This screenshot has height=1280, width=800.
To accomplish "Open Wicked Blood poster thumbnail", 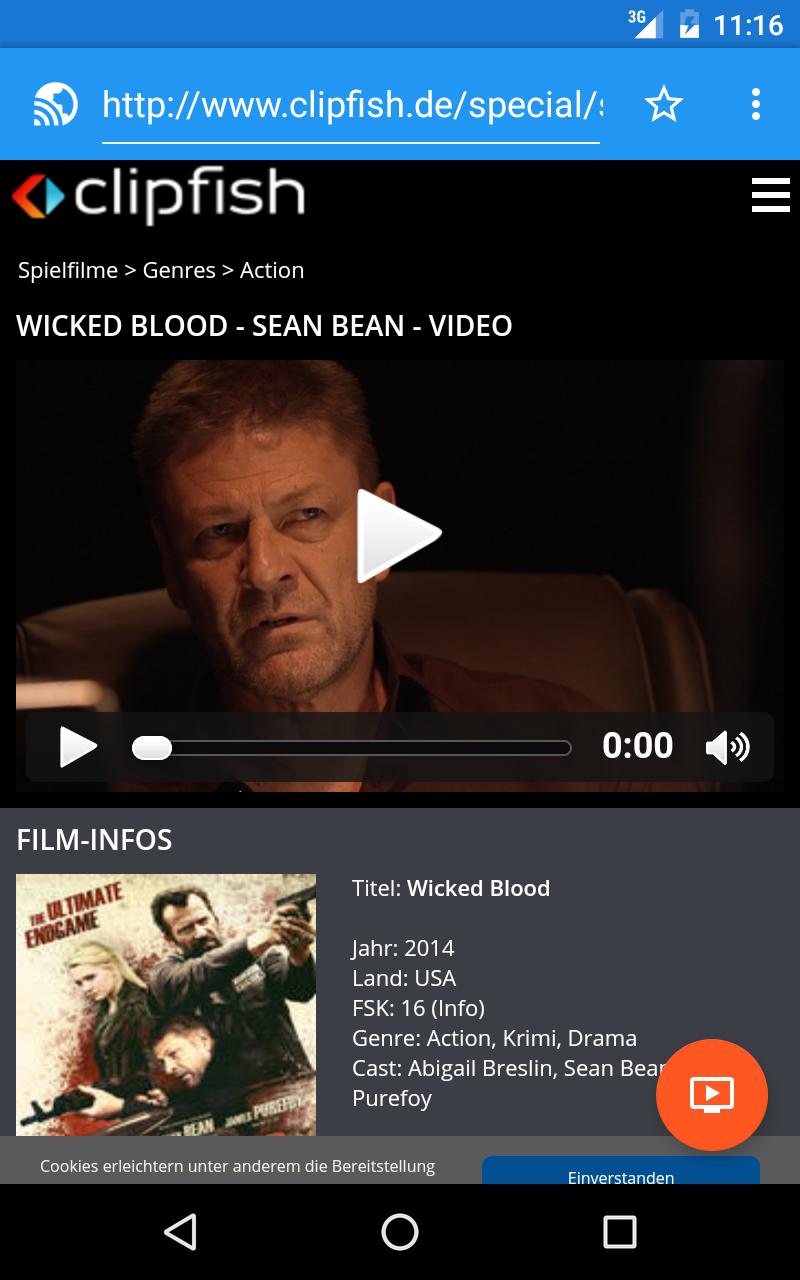I will pyautogui.click(x=166, y=1005).
